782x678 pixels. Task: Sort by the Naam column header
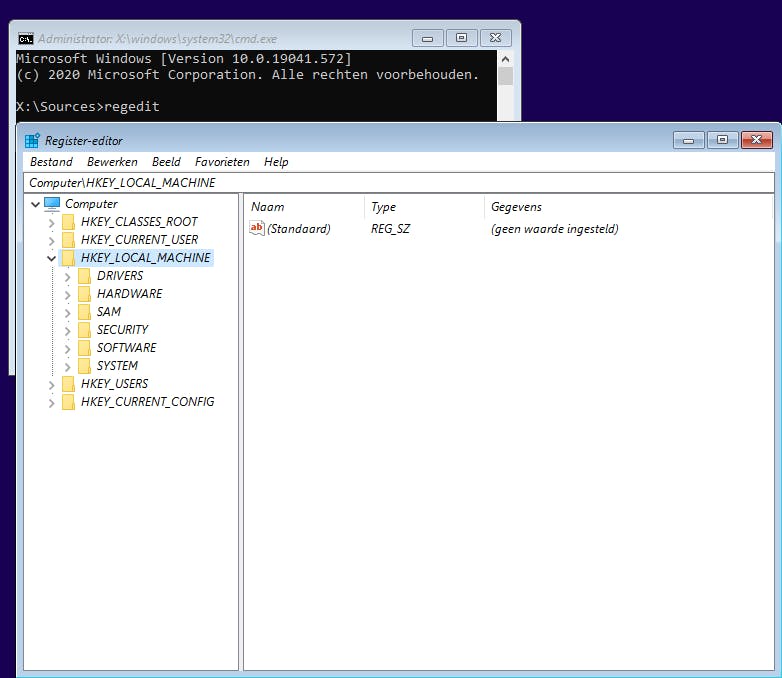coord(300,207)
